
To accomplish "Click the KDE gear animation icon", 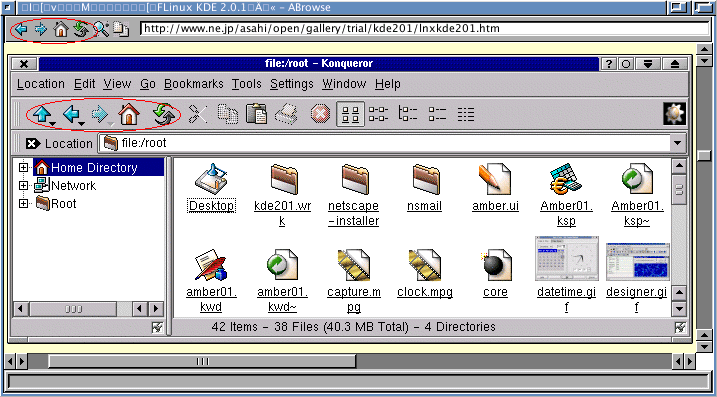I will 674,114.
